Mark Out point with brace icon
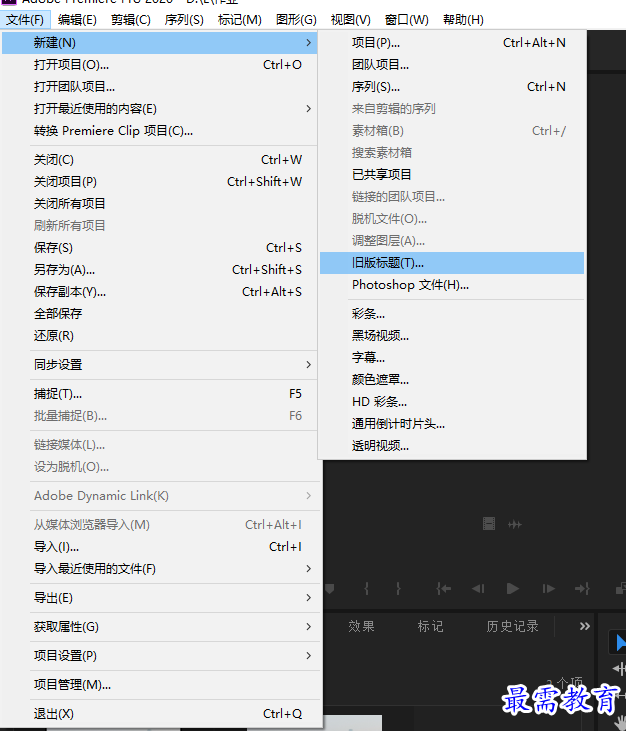Screen dimensions: 626x731 [399, 589]
